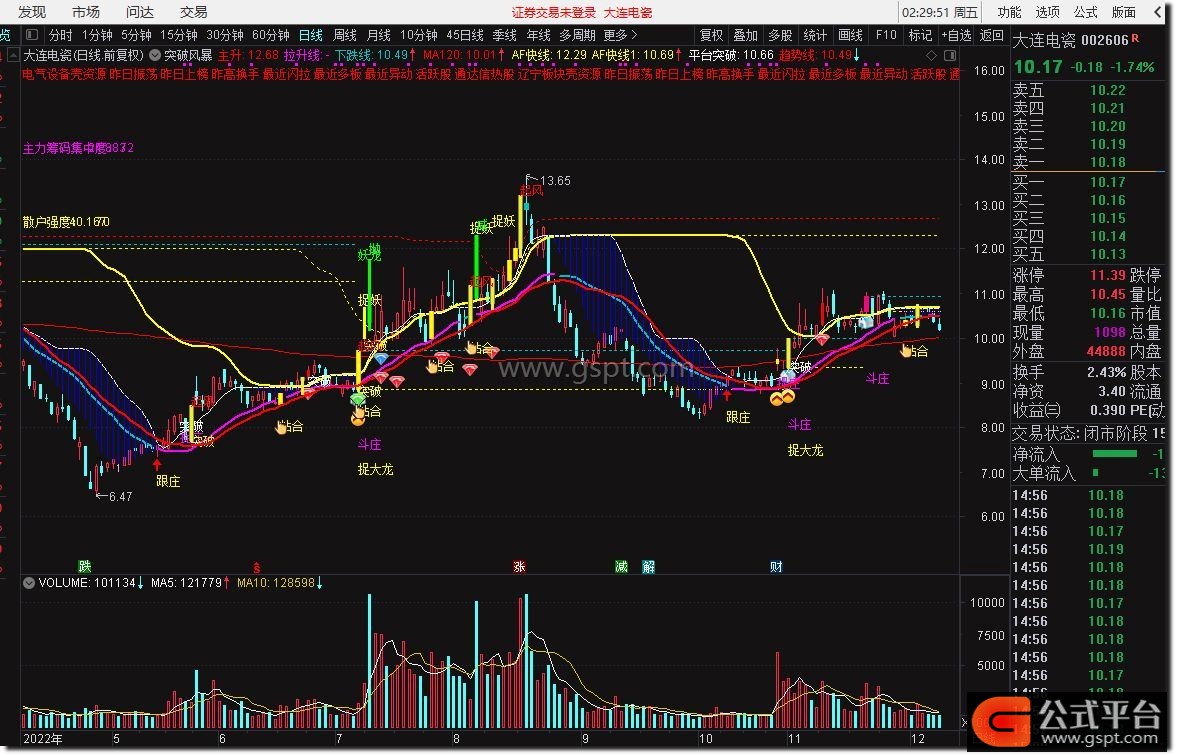Open the 市场 menu
This screenshot has width=1177, height=755.
(x=86, y=12)
